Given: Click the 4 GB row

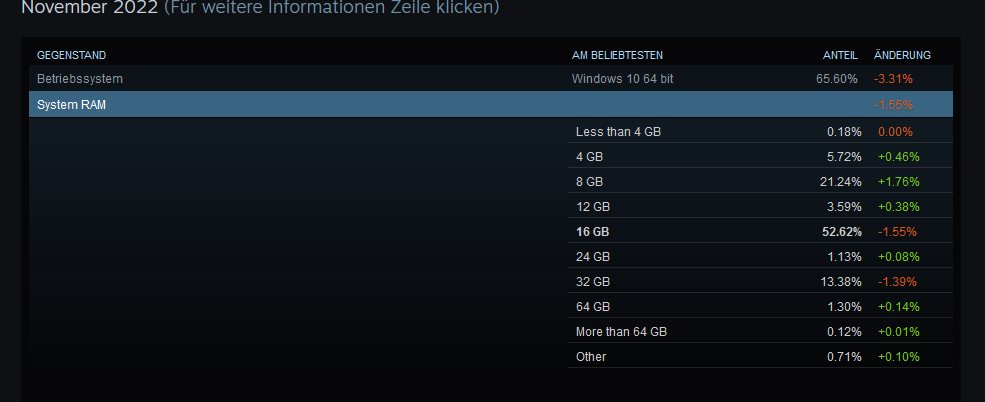Looking at the screenshot, I should (x=760, y=156).
